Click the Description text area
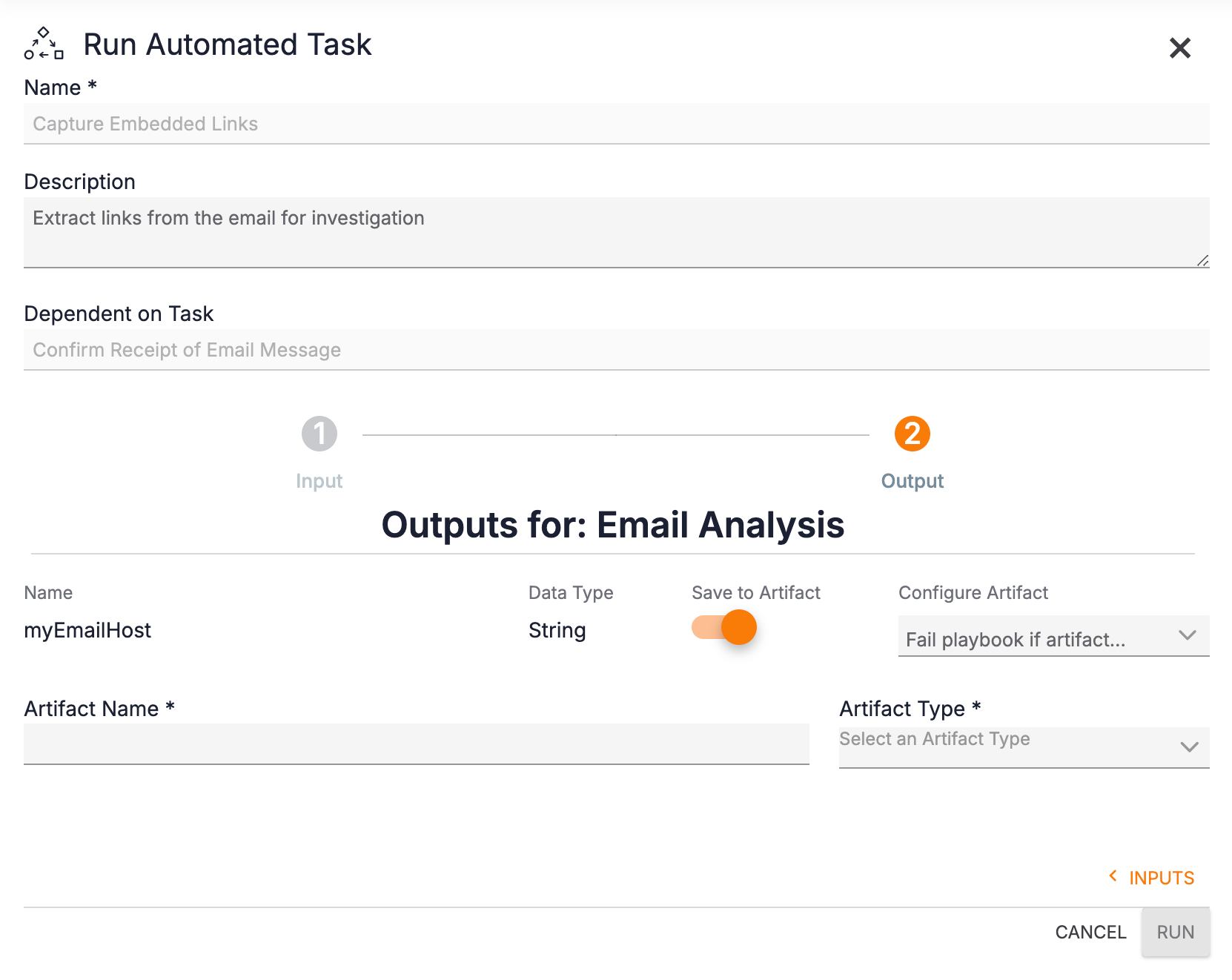The width and height of the screenshot is (1232, 980). point(617,232)
